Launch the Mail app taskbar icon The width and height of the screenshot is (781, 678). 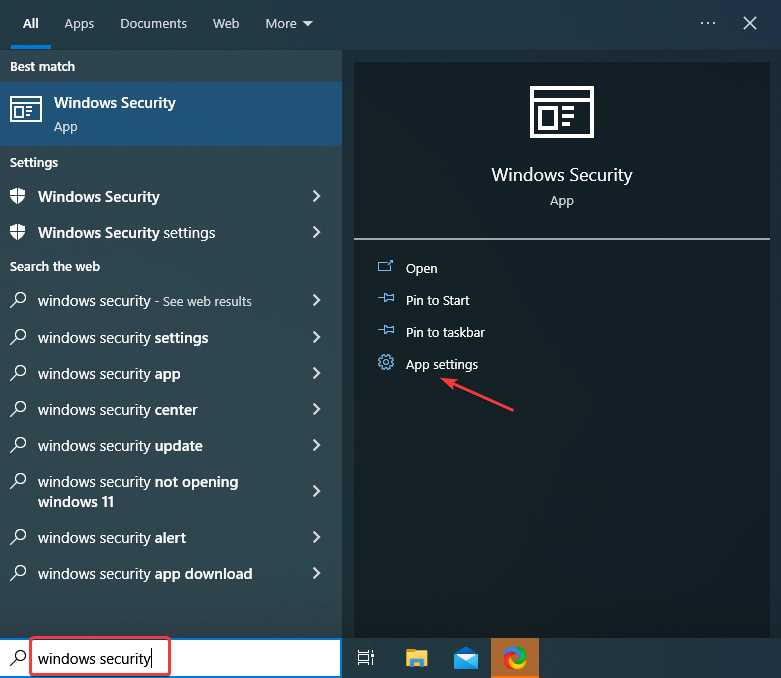coord(466,658)
